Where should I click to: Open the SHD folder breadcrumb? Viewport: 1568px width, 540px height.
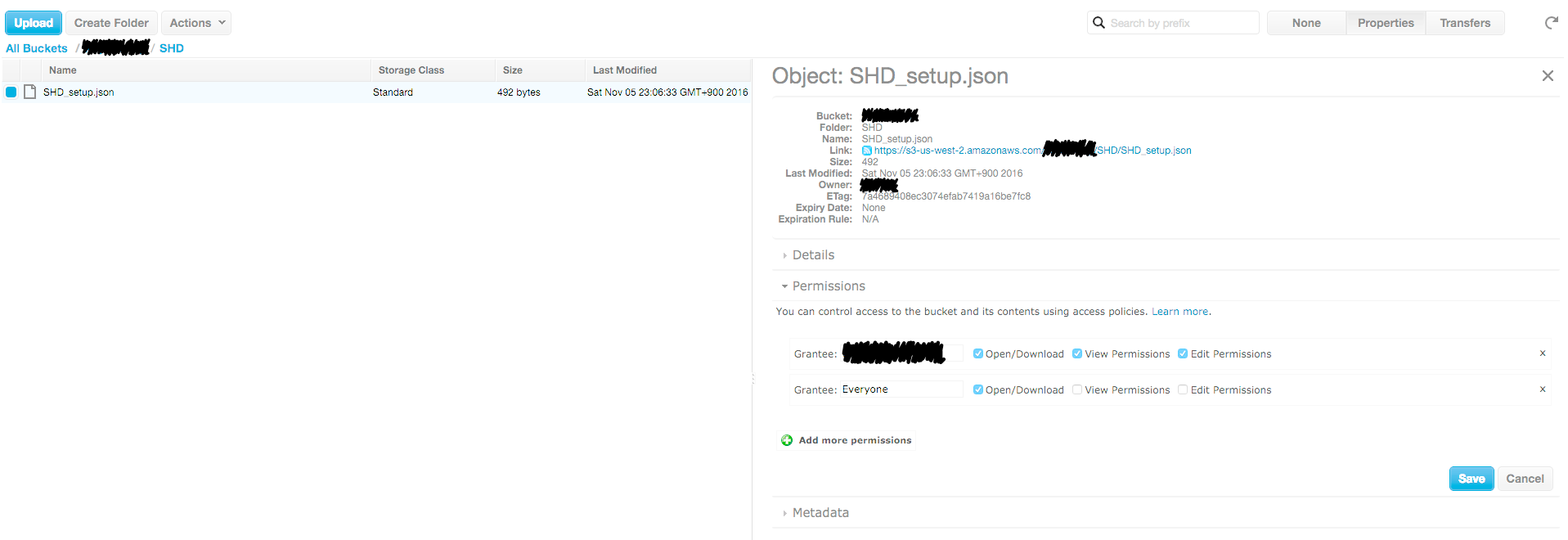pyautogui.click(x=172, y=48)
